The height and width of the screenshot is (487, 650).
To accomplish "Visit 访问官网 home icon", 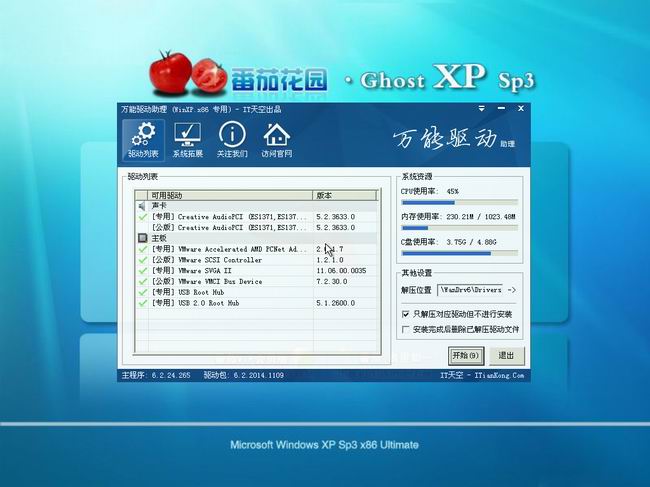I will pos(276,140).
